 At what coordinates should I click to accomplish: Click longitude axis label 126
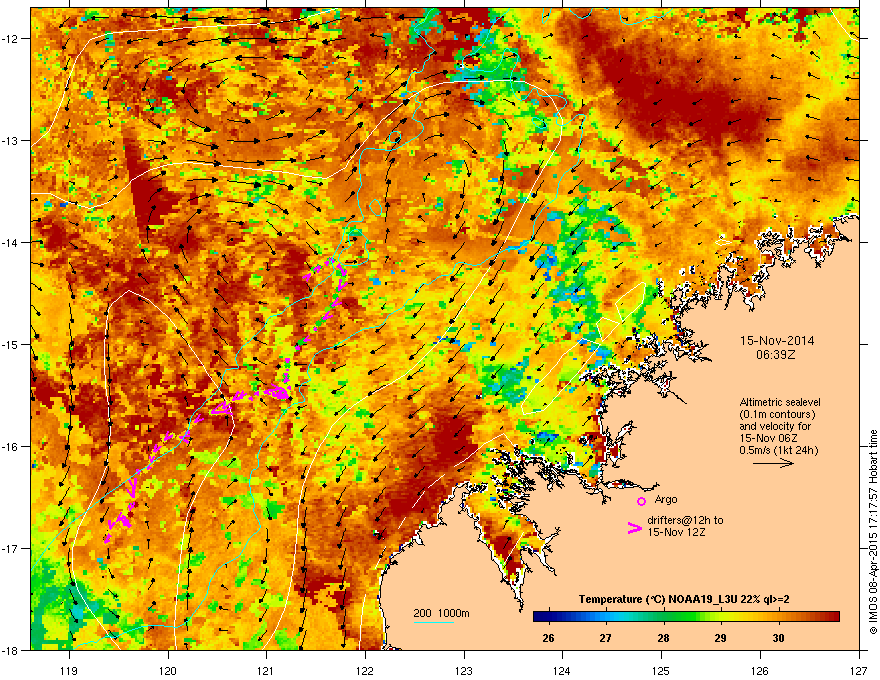click(760, 670)
